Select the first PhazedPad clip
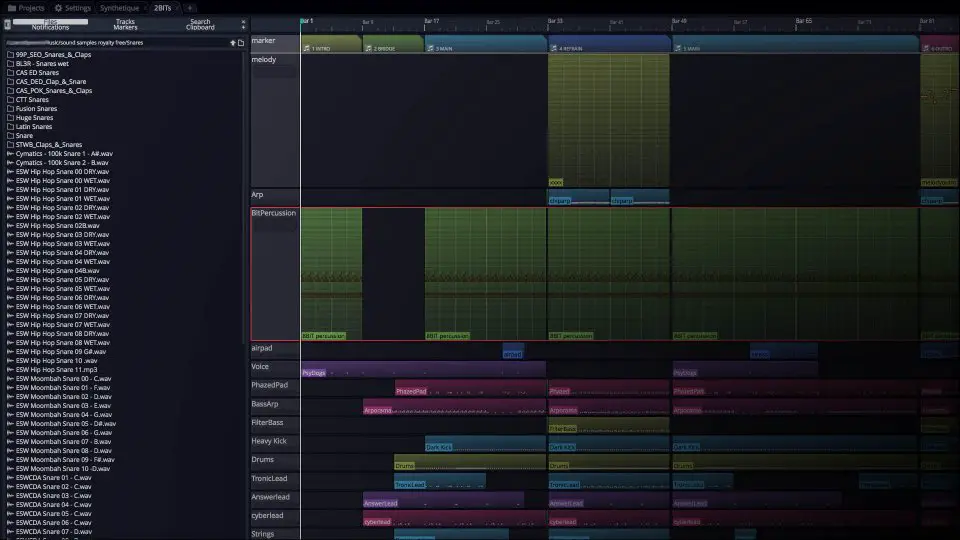960x540 pixels. click(x=470, y=388)
